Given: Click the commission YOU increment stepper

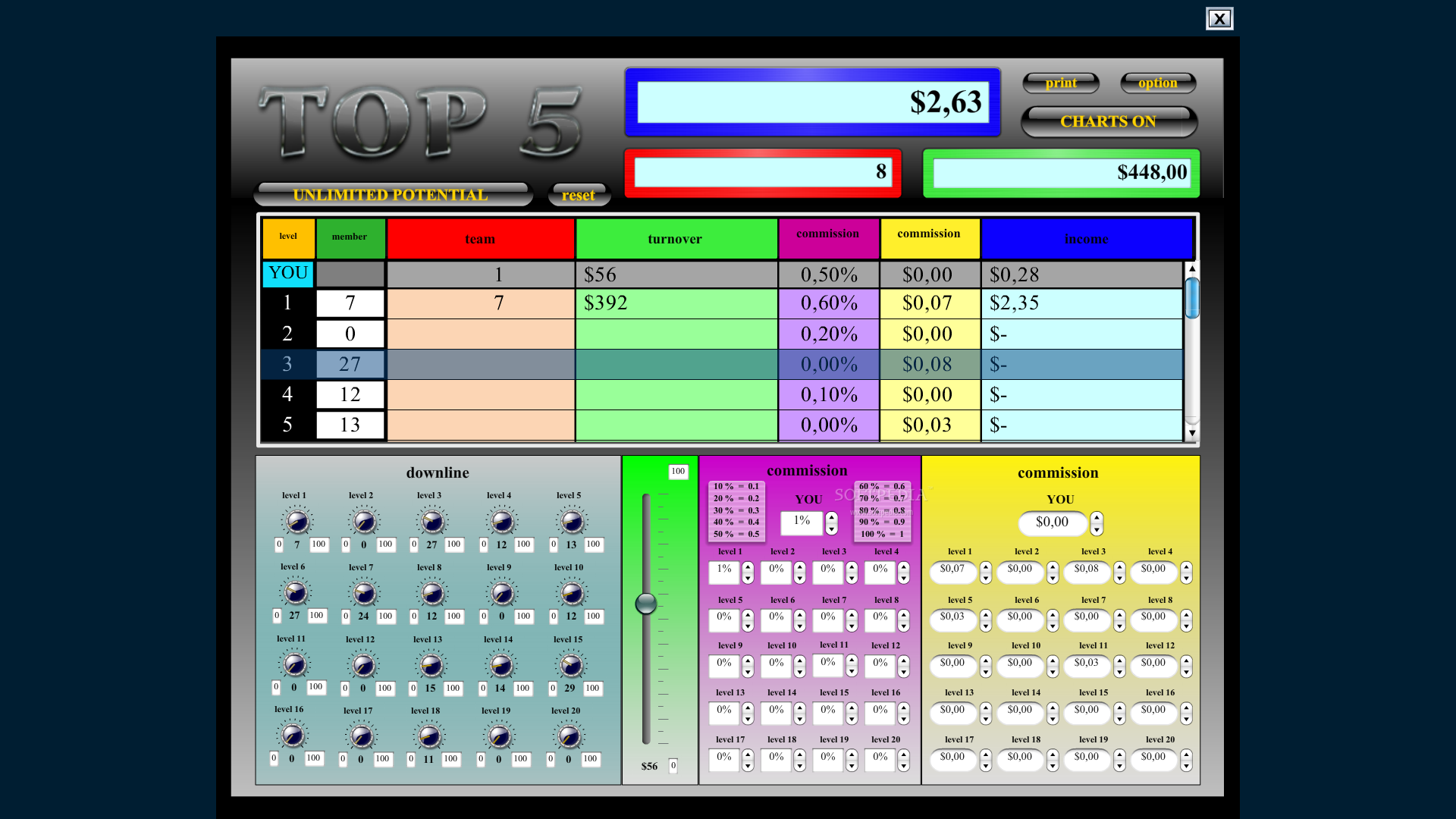Looking at the screenshot, I should [832, 516].
